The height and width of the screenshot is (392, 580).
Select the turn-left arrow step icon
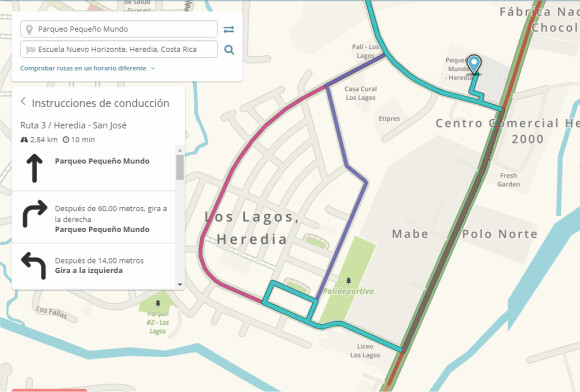point(34,266)
